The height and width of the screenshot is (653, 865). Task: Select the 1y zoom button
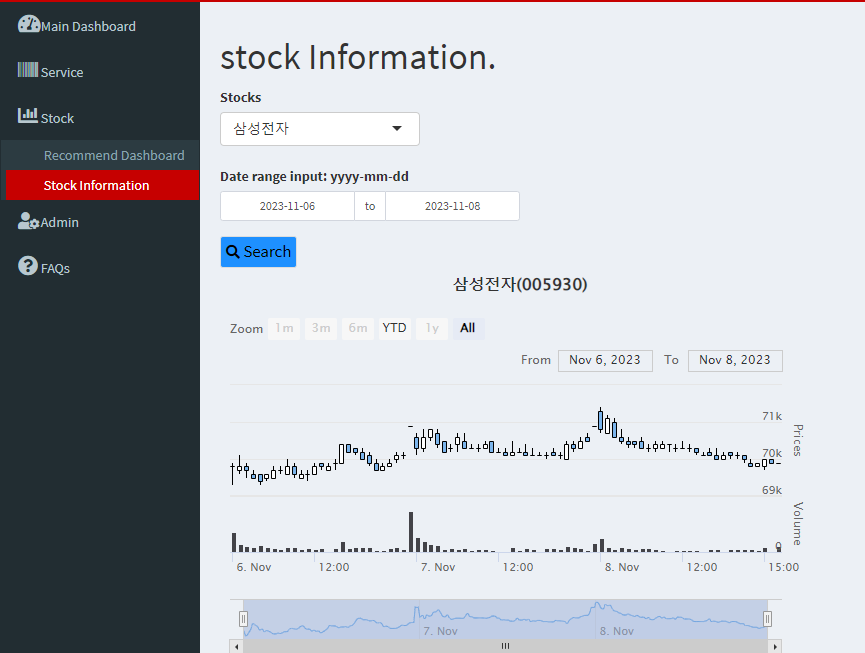pyautogui.click(x=432, y=328)
